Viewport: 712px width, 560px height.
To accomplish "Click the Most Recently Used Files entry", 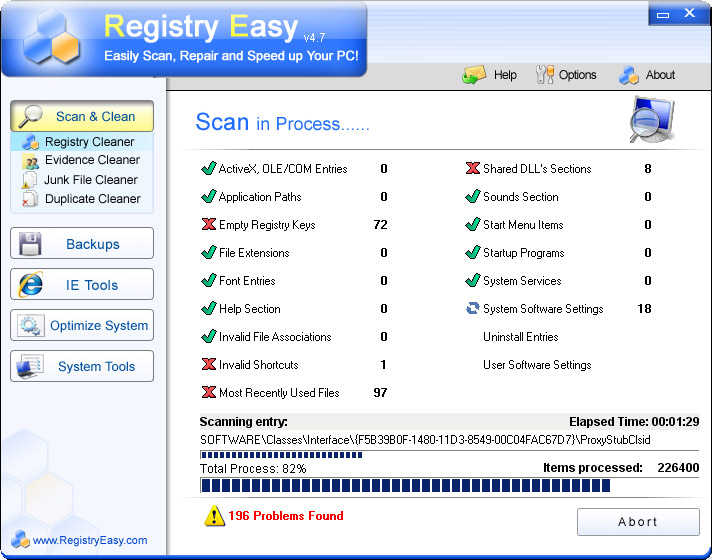I will [x=278, y=393].
